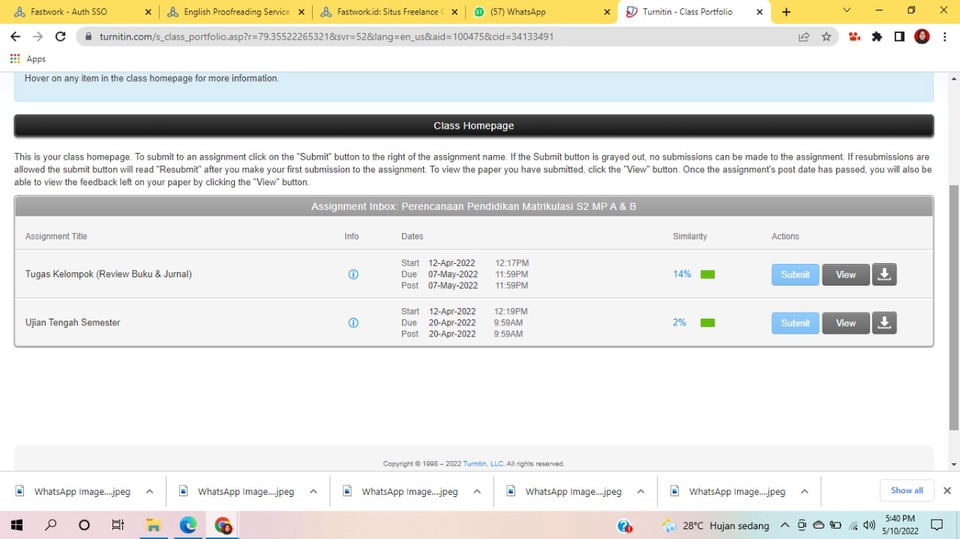
Task: Expand options for first WhatsApp Image download
Action: 149,491
